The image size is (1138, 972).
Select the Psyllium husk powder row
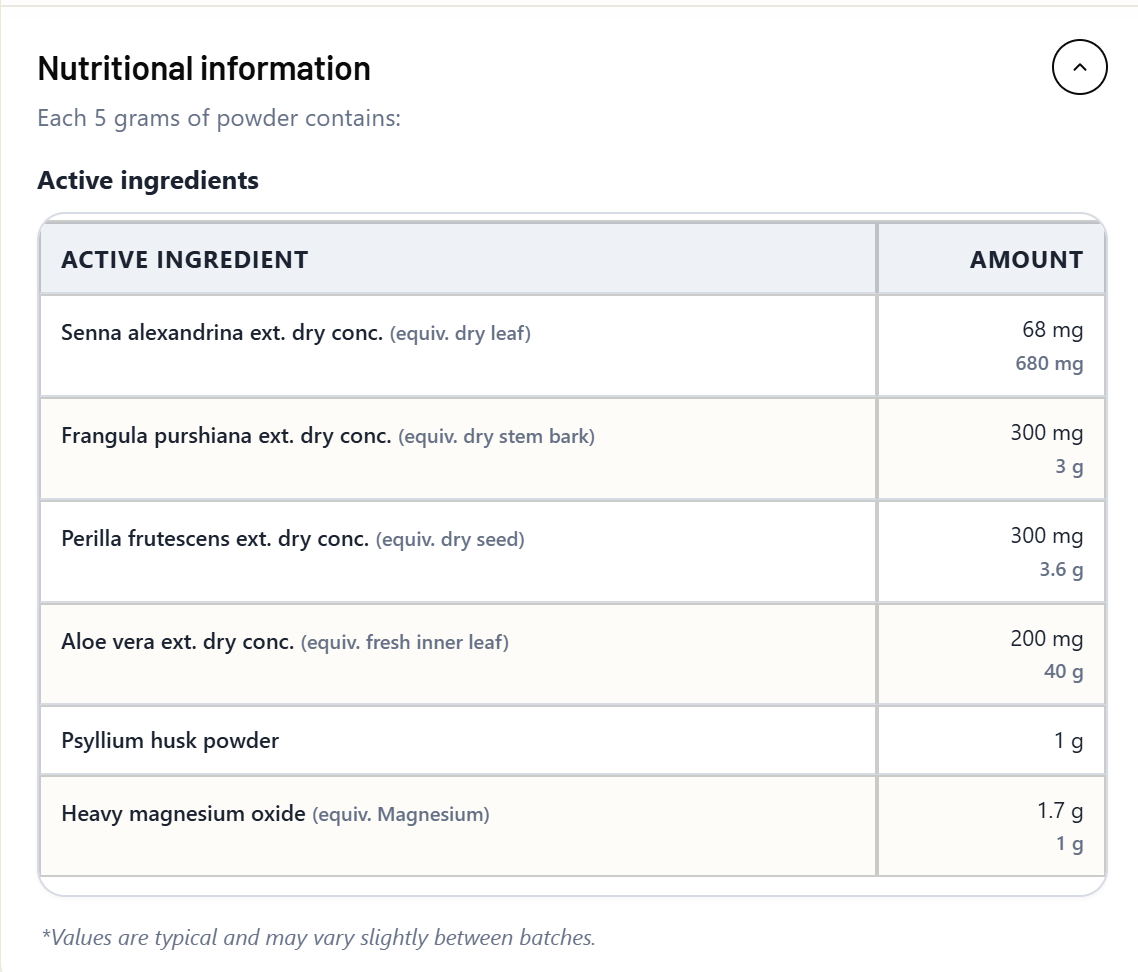pos(572,740)
